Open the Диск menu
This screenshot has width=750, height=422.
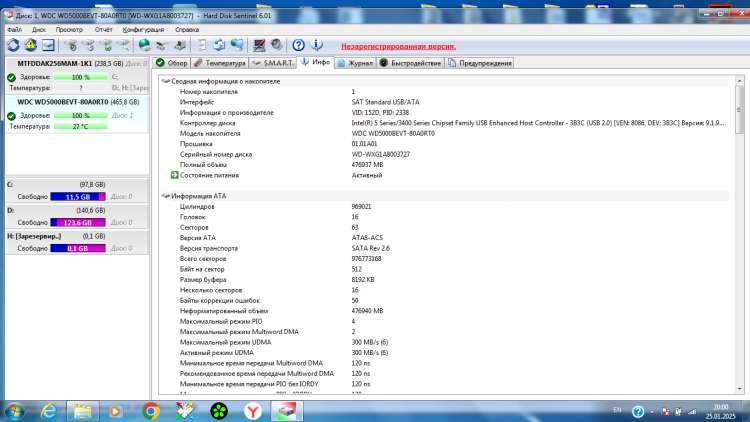39,30
